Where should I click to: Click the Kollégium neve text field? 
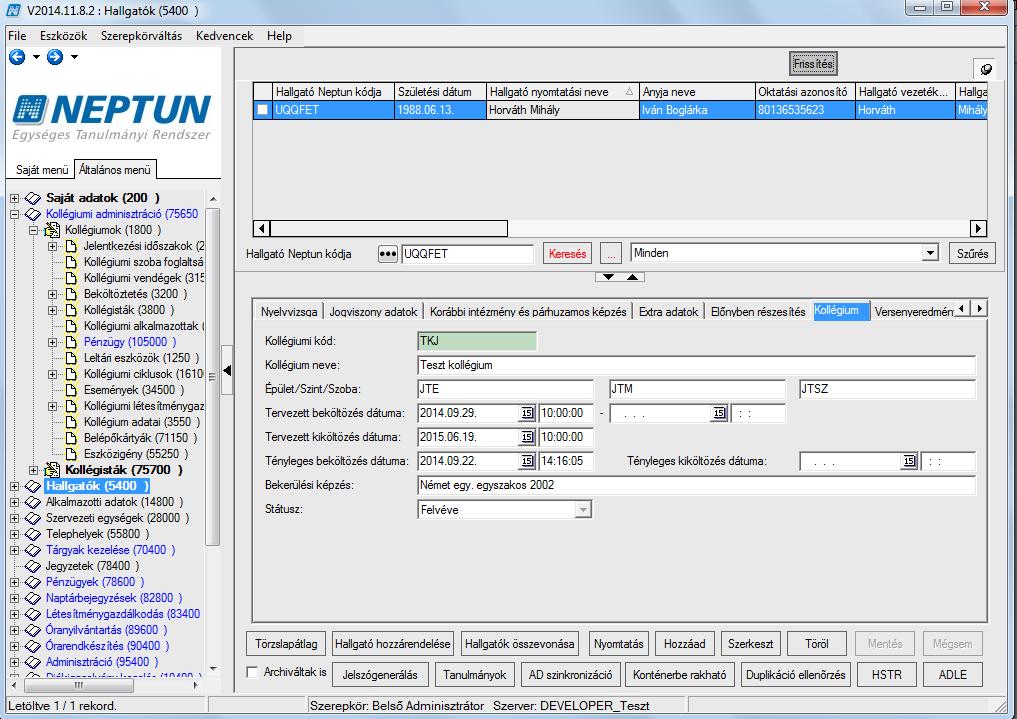point(697,365)
